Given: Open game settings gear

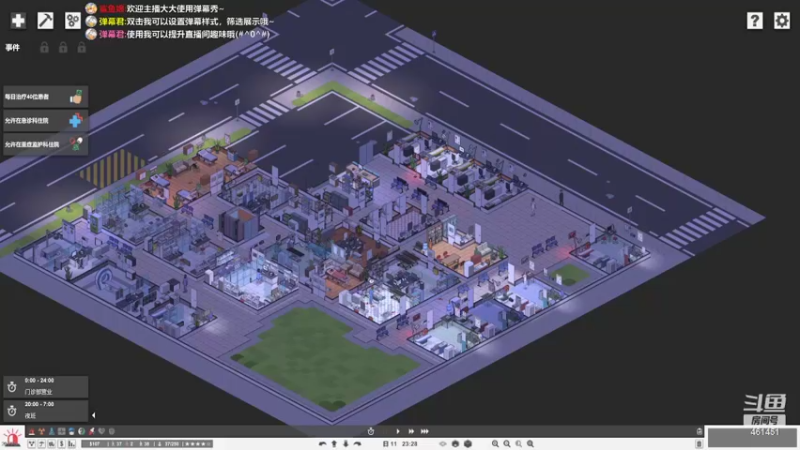Looking at the screenshot, I should coord(782,20).
